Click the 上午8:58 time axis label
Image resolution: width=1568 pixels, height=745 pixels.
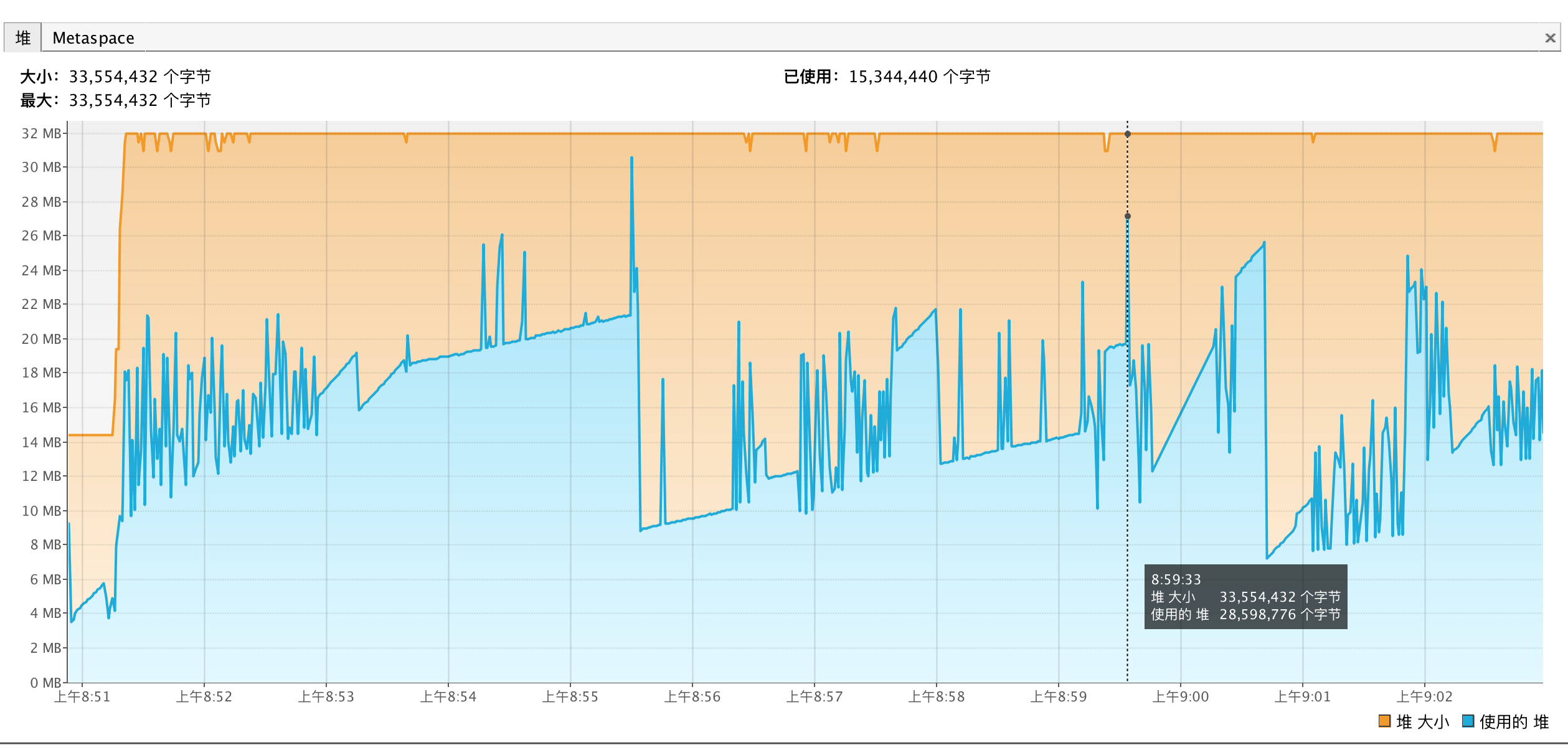click(937, 696)
